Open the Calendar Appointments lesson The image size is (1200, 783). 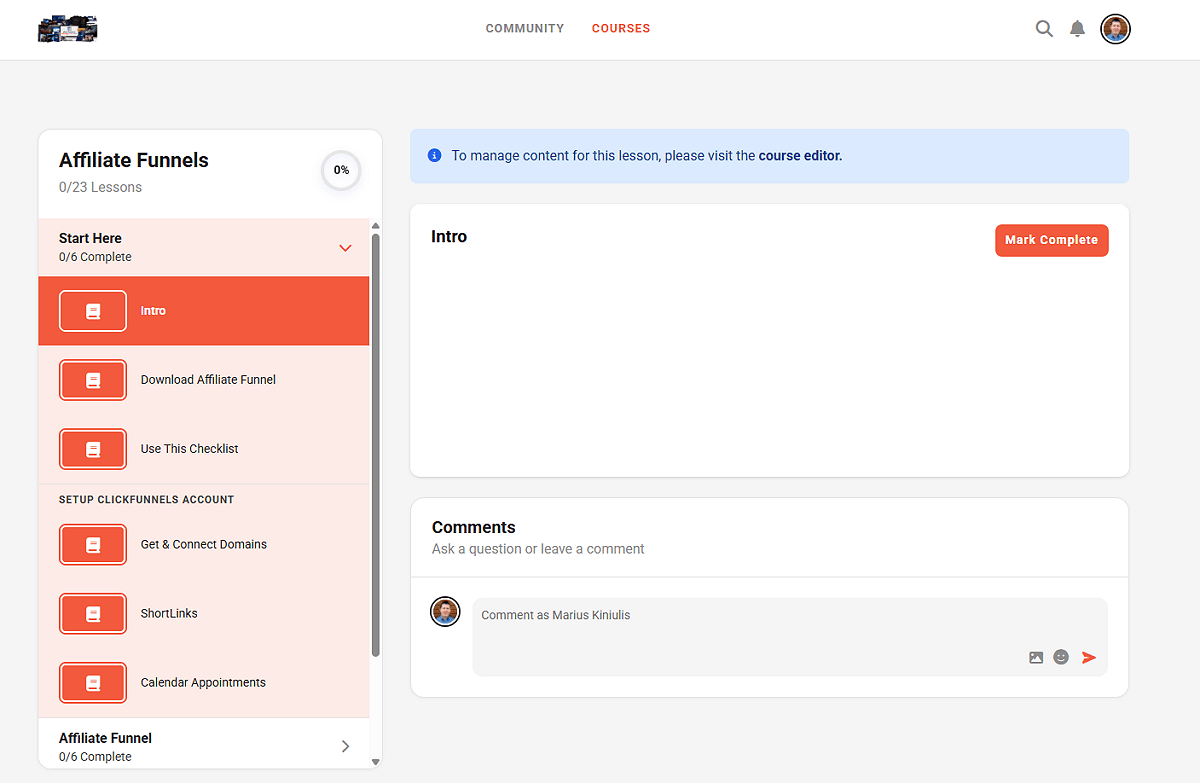pos(204,683)
